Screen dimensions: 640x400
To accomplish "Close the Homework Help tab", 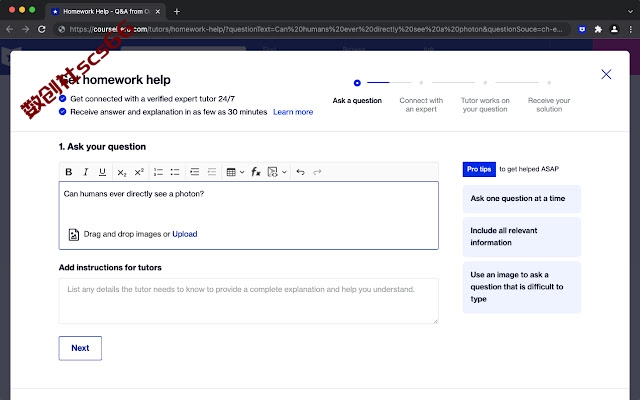I will tap(158, 11).
